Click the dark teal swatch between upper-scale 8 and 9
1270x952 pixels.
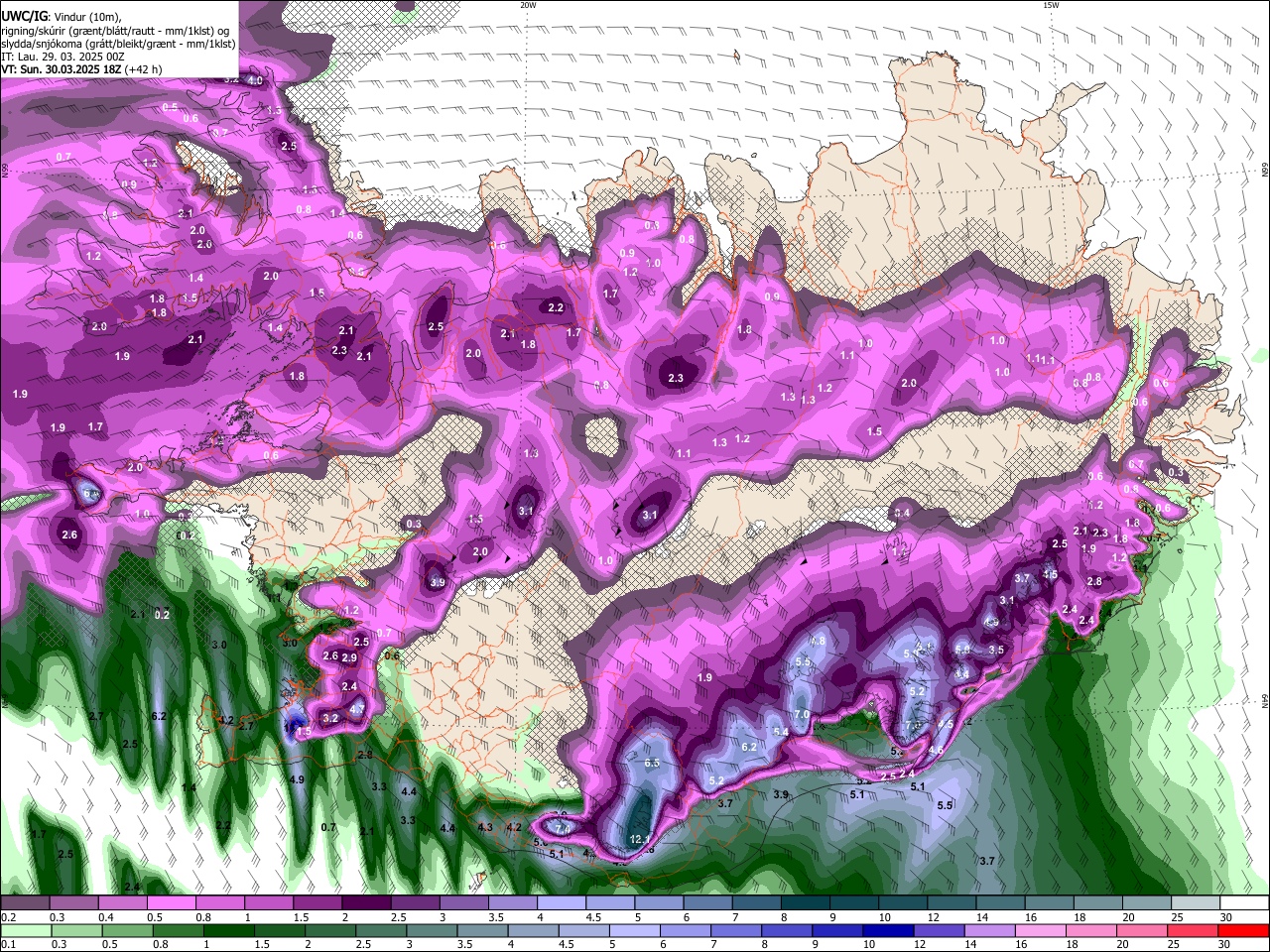click(x=804, y=903)
